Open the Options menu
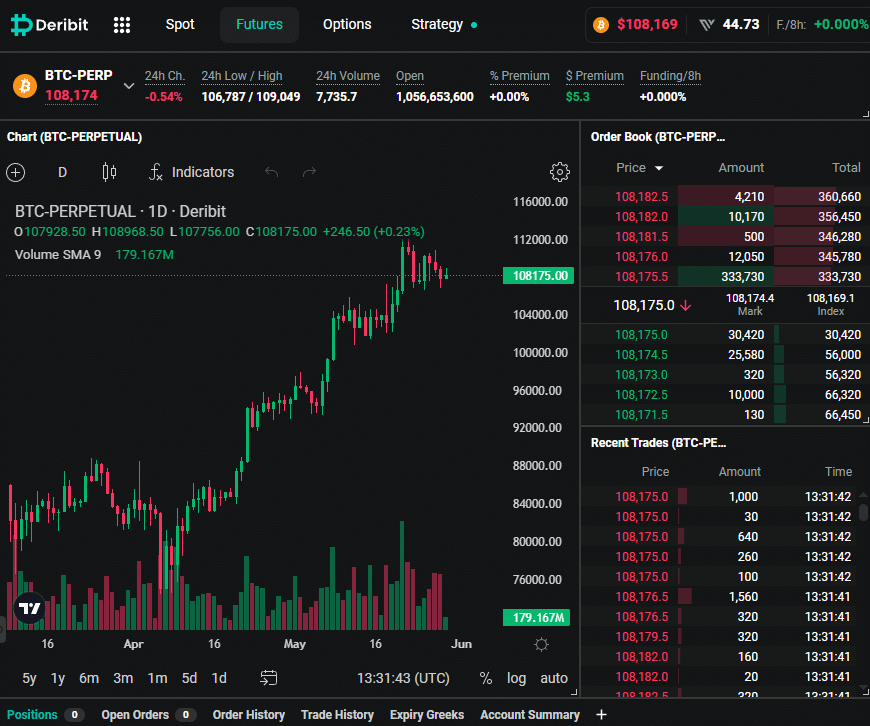 click(x=347, y=24)
